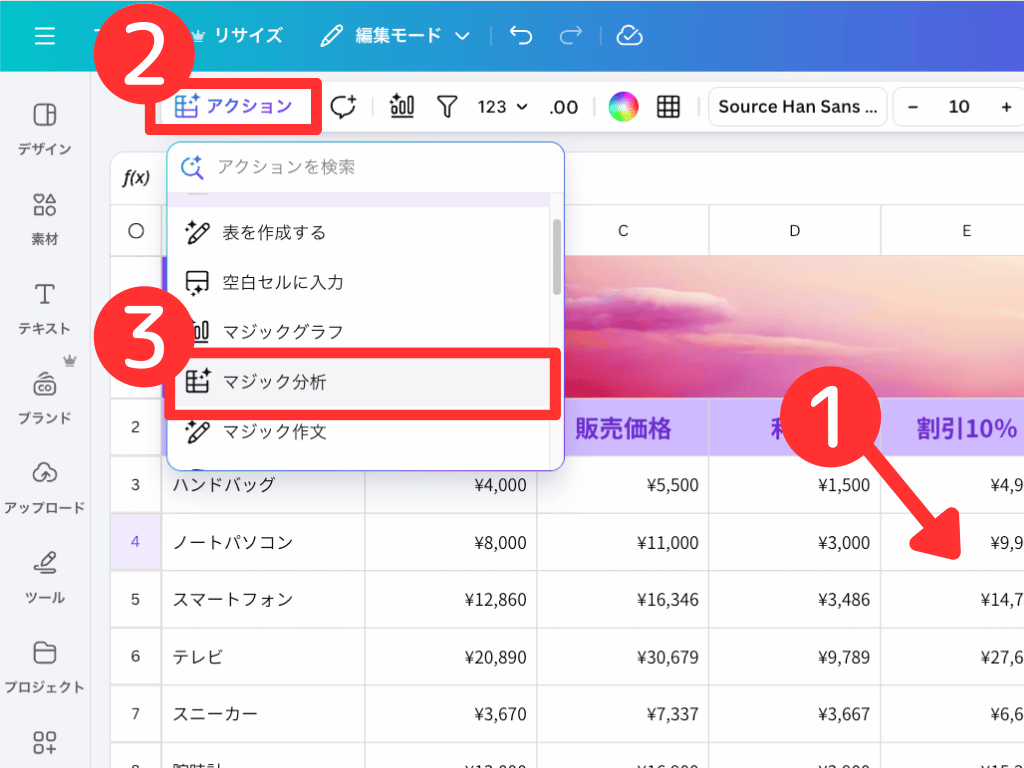The width and height of the screenshot is (1024, 768).
Task: Open the cell borders grid icon
Action: (x=668, y=107)
